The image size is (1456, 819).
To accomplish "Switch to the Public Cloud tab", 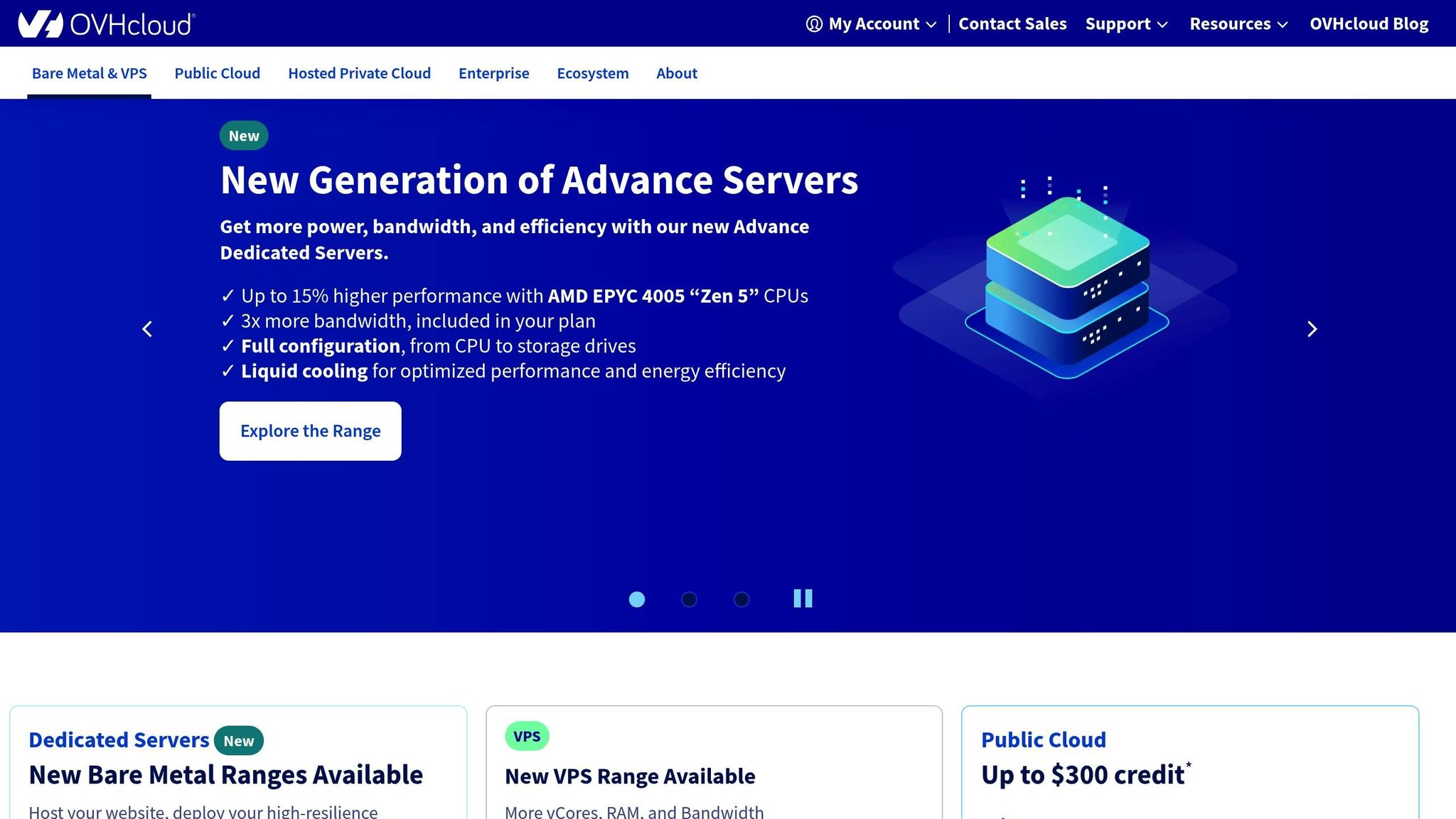I will 217,73.
